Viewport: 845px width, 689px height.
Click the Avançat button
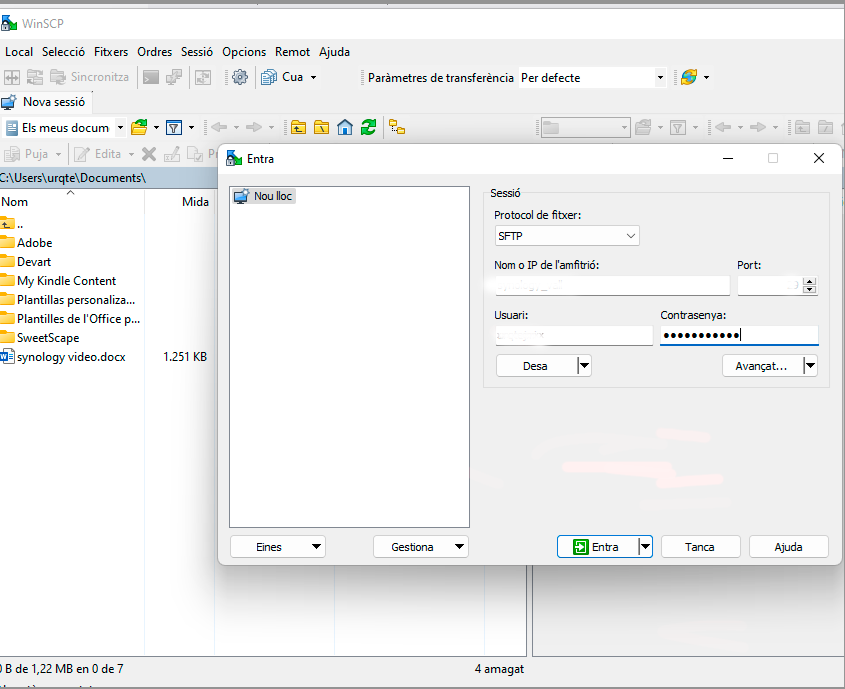[762, 366]
